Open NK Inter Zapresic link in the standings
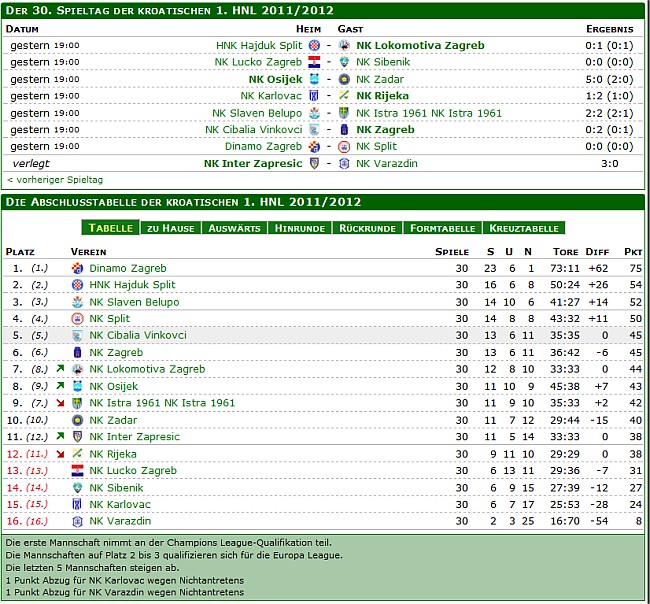The width and height of the screenshot is (650, 604). pos(135,437)
